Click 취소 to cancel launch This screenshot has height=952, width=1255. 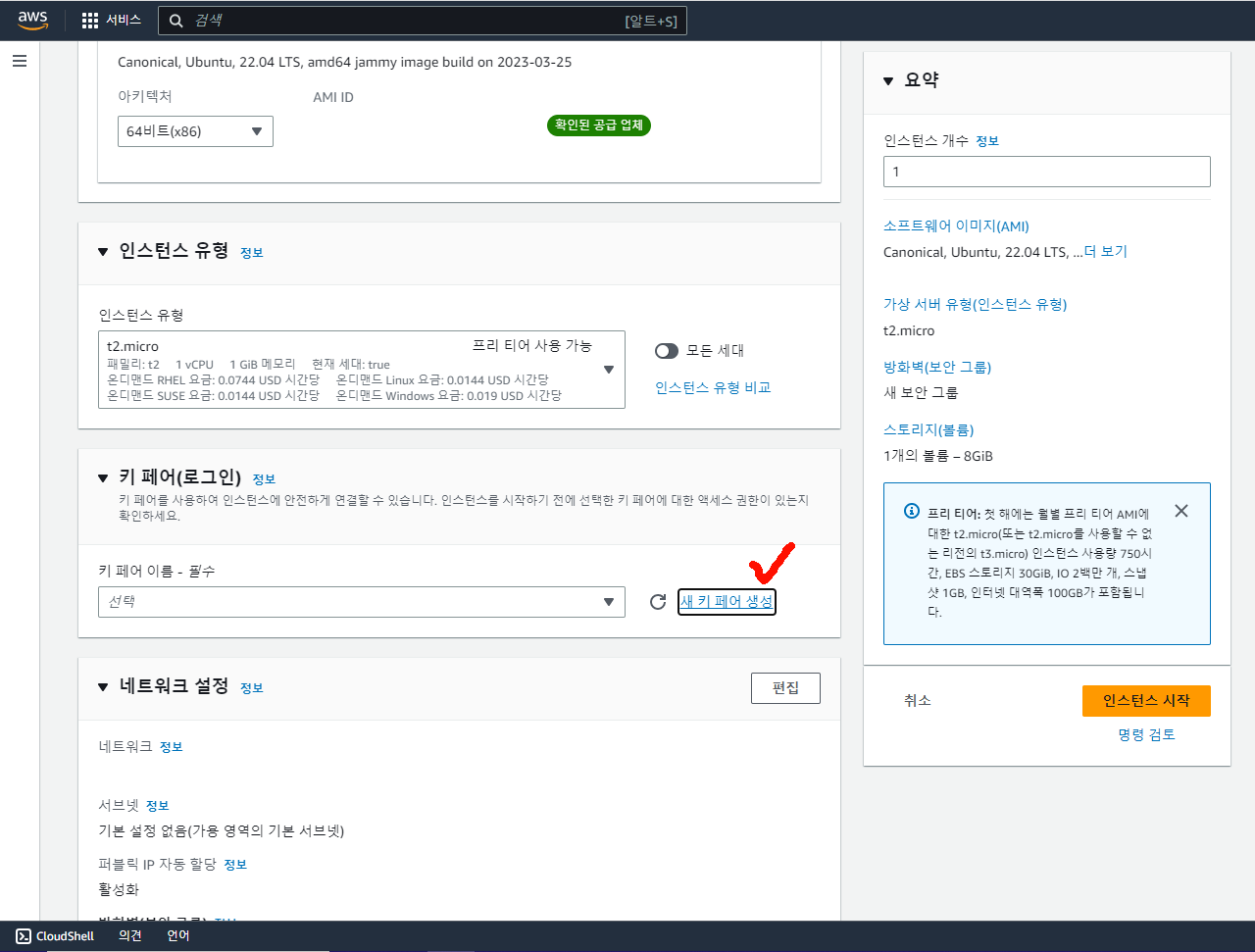pyautogui.click(x=918, y=701)
